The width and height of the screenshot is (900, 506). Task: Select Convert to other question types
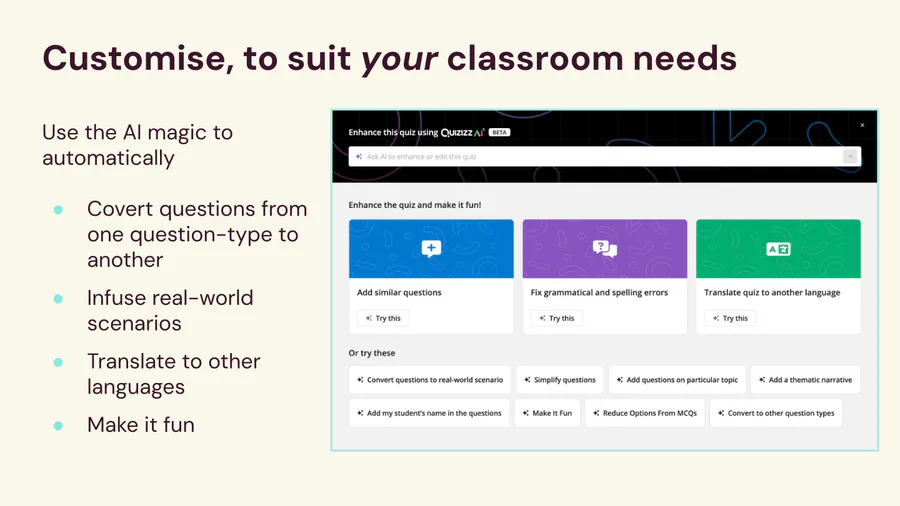point(776,413)
